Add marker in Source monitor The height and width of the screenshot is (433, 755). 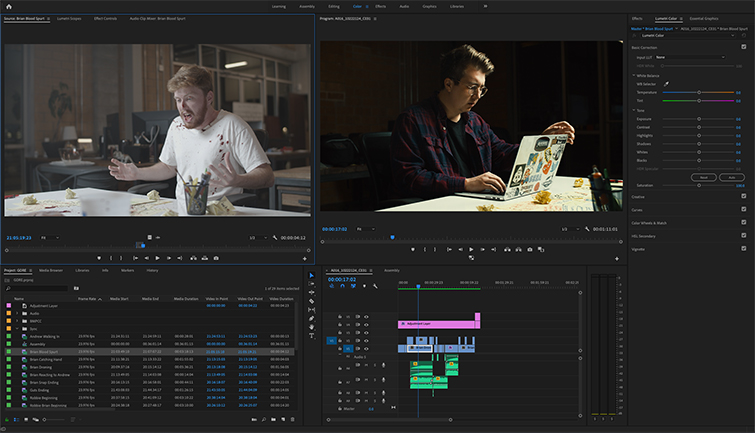(x=99, y=258)
